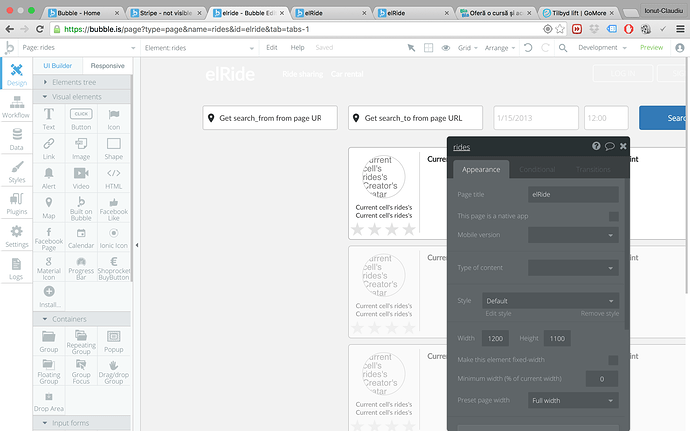Select the Text element tool
This screenshot has height=431, width=690.
pos(49,119)
